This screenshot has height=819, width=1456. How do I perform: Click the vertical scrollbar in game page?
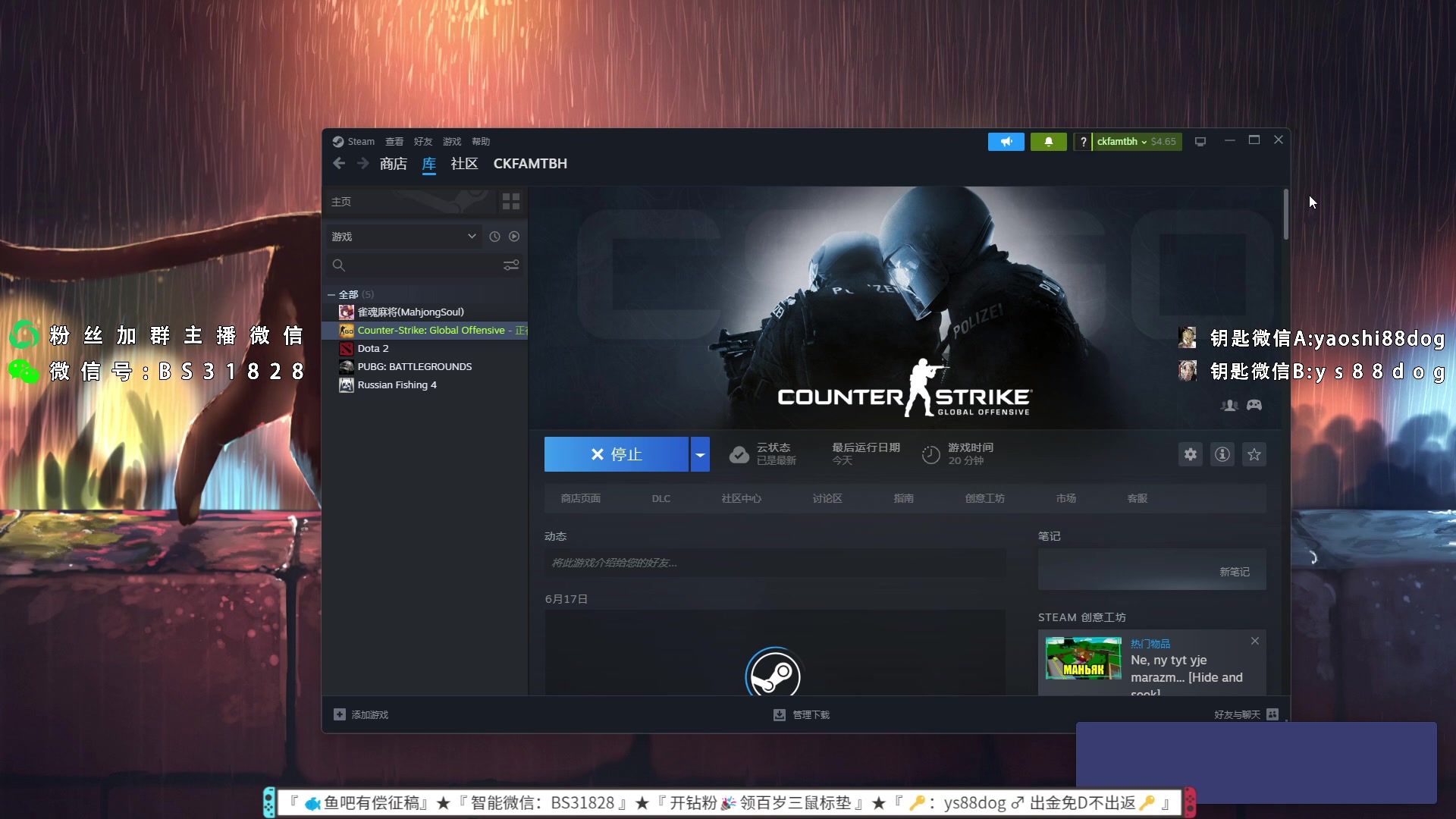coord(1286,215)
